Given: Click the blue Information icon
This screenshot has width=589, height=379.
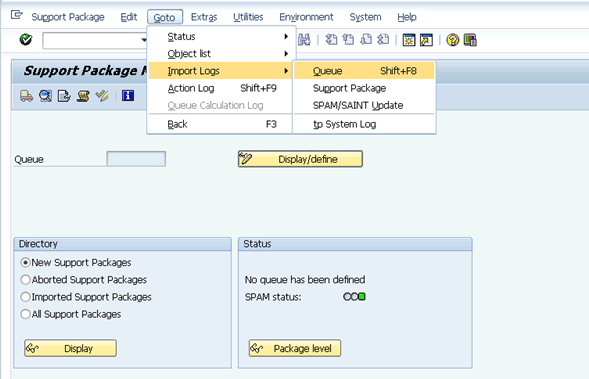Looking at the screenshot, I should point(128,96).
